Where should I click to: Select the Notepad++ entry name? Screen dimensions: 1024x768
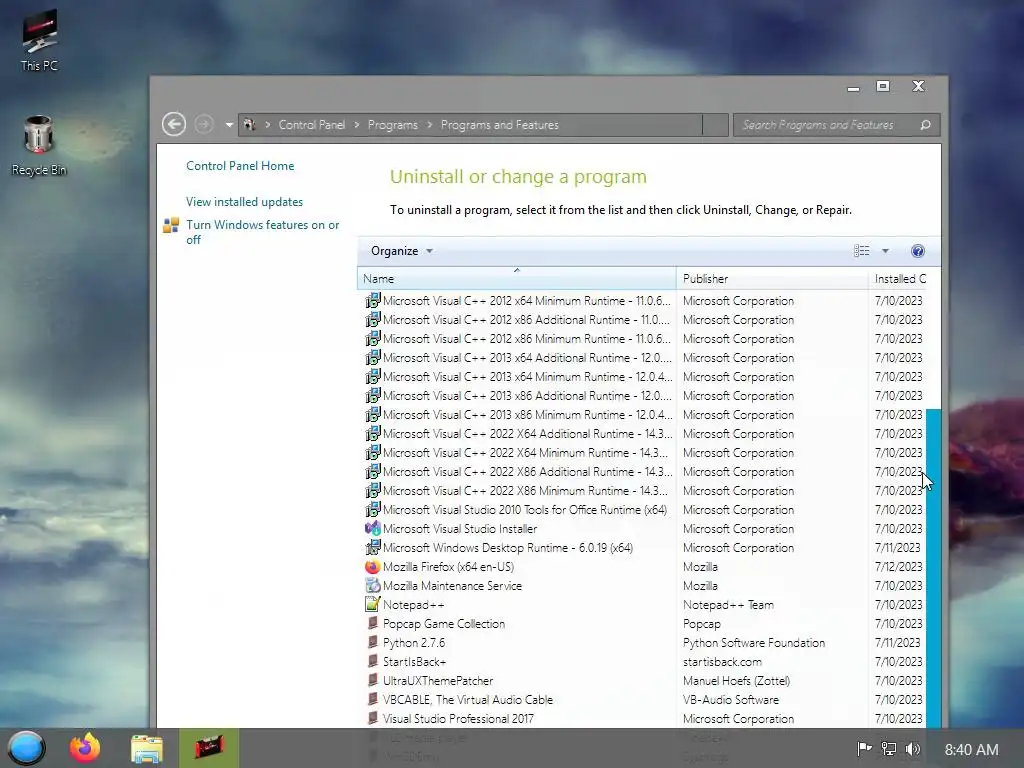tap(413, 605)
